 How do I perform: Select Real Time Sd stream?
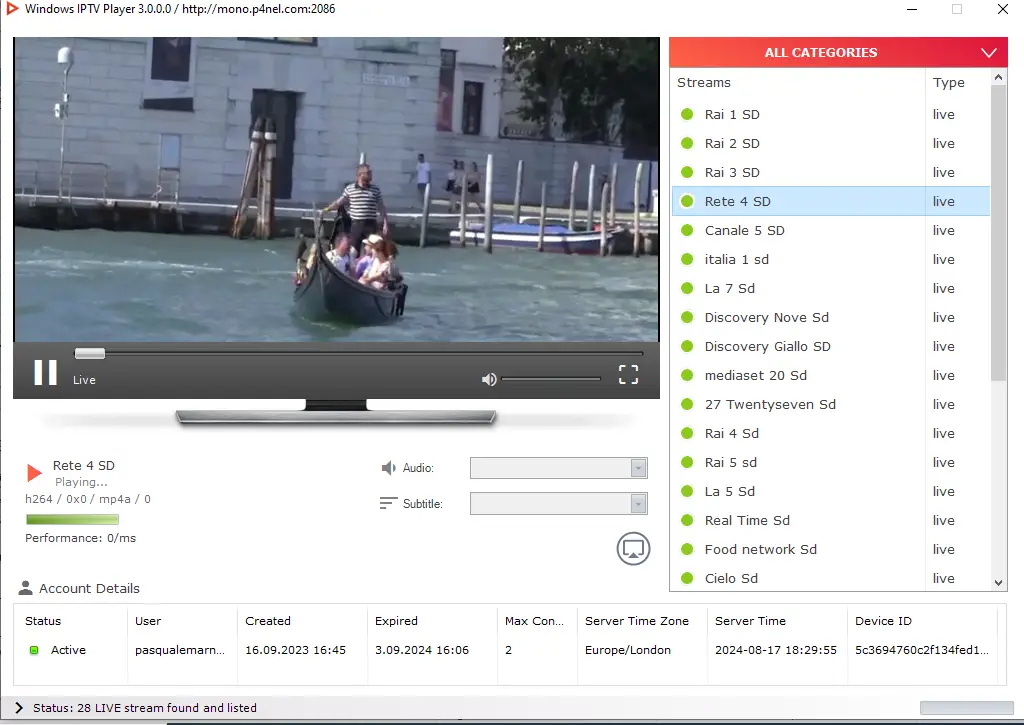click(x=831, y=520)
